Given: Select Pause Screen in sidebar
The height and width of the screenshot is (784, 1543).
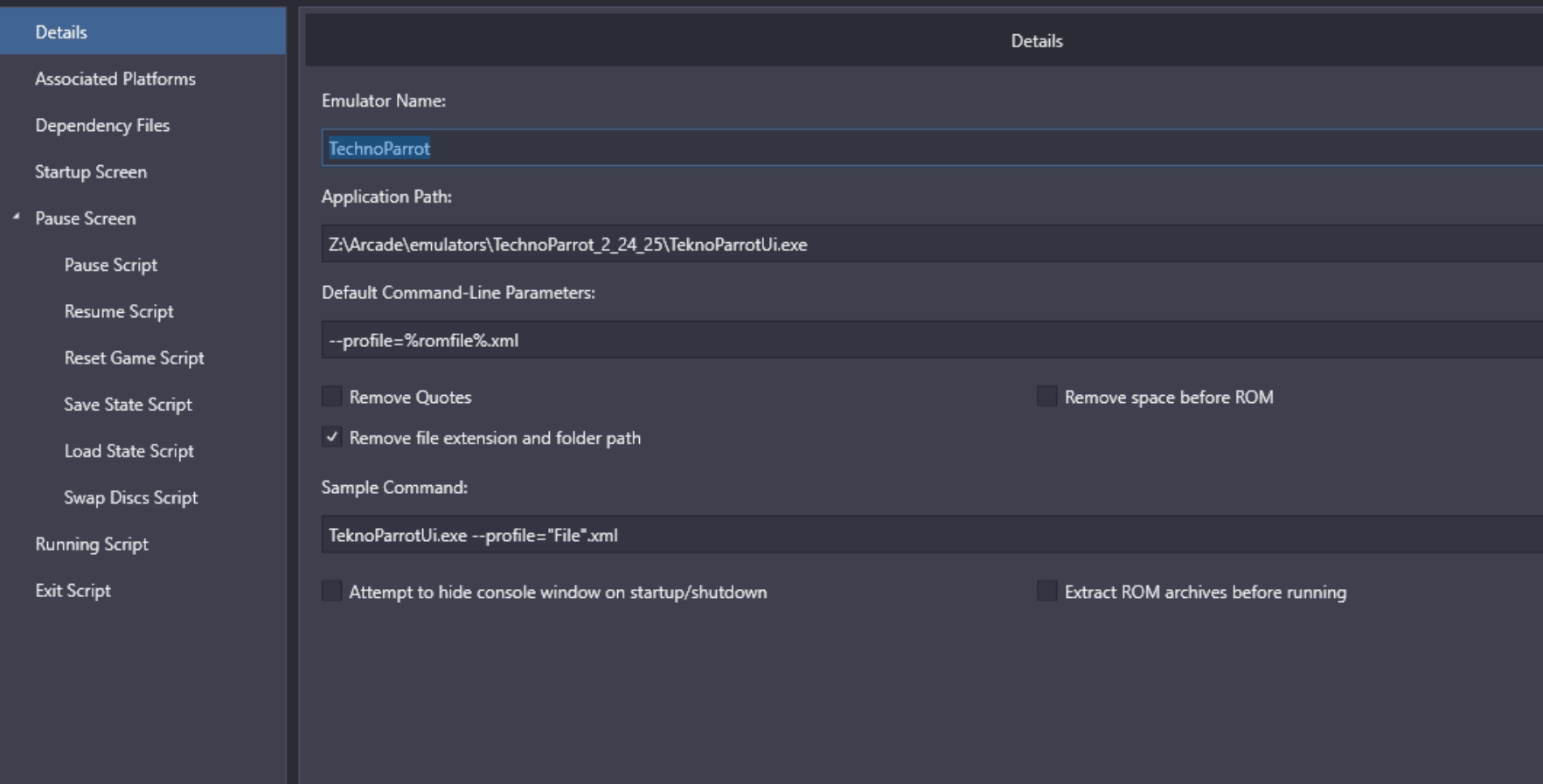Looking at the screenshot, I should coord(86,219).
